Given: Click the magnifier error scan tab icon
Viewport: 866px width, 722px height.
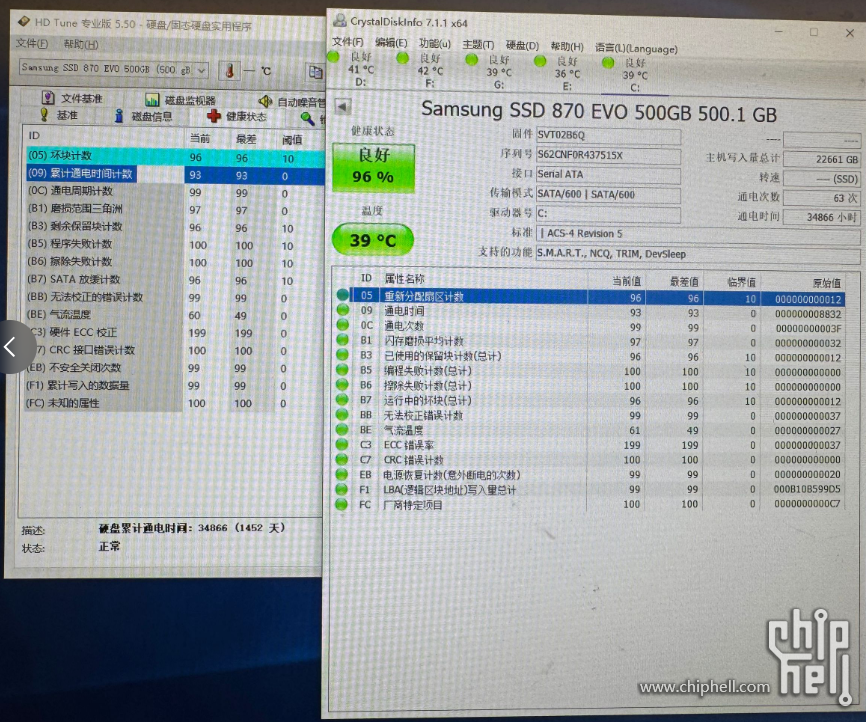Looking at the screenshot, I should tap(307, 118).
